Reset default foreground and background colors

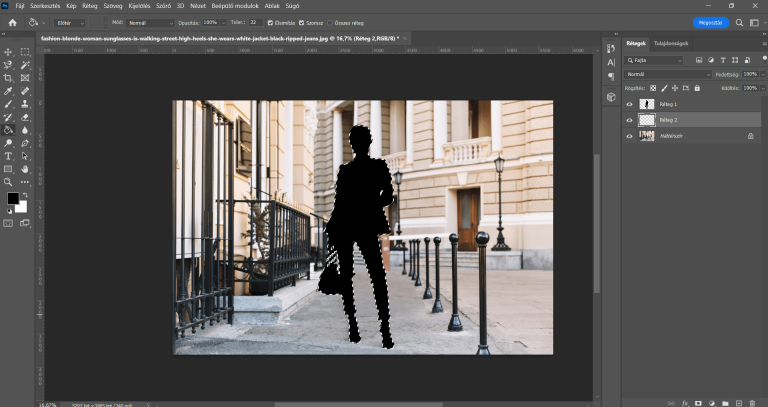(x=9, y=212)
